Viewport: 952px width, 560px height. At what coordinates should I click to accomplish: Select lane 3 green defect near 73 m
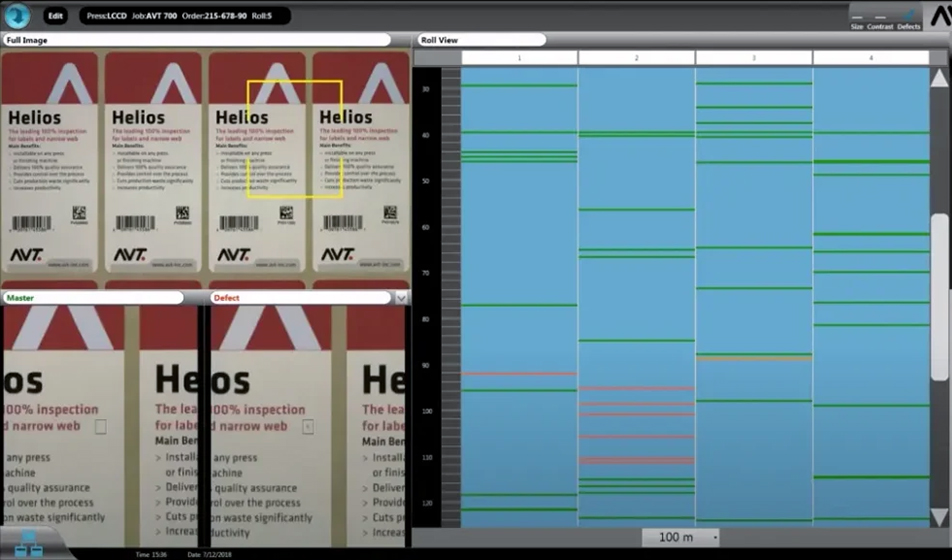point(753,288)
